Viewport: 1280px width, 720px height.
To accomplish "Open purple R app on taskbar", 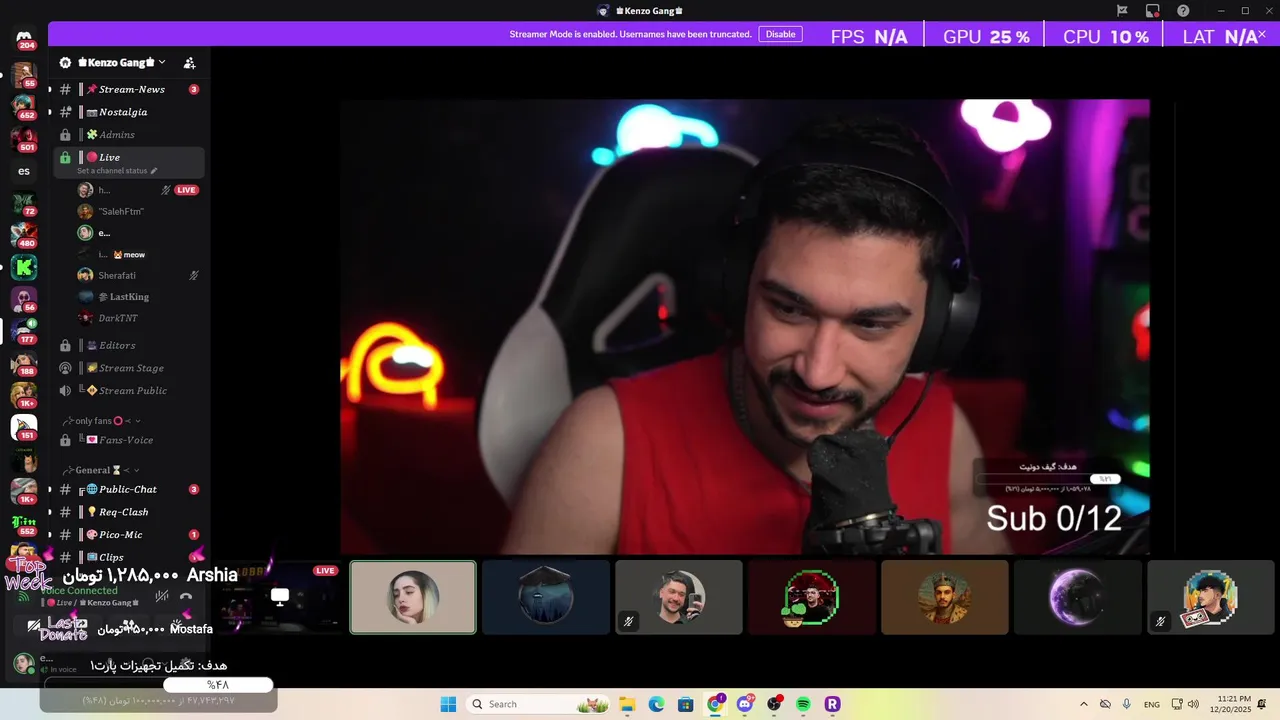I will [832, 704].
